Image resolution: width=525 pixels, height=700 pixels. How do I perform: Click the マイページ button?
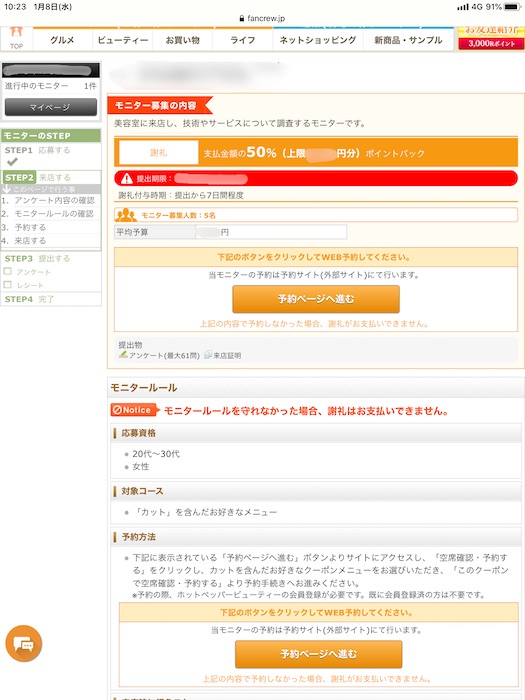pos(50,107)
